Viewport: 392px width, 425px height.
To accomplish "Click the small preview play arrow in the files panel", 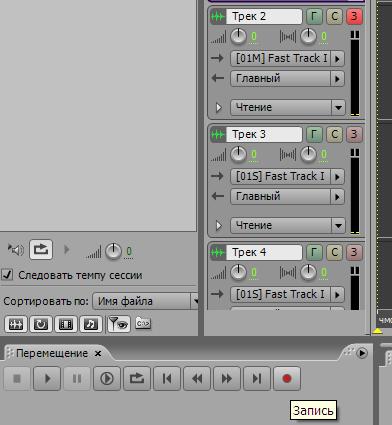I will tap(67, 249).
